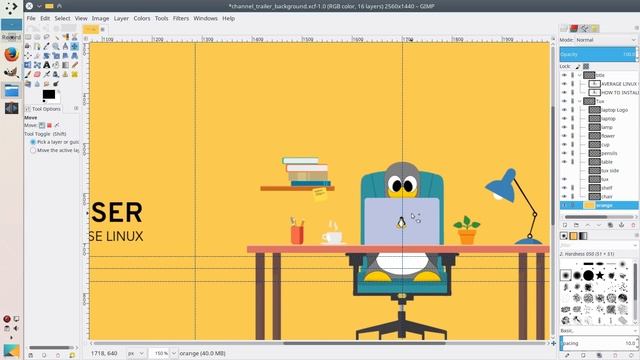640x360 pixels.
Task: Select the Scissors Select tool
Action: pyautogui.click(x=75, y=37)
